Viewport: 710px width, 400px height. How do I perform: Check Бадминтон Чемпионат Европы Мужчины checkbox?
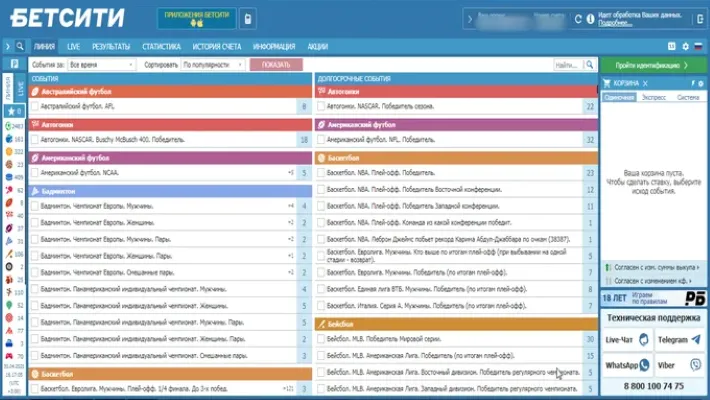point(35,206)
